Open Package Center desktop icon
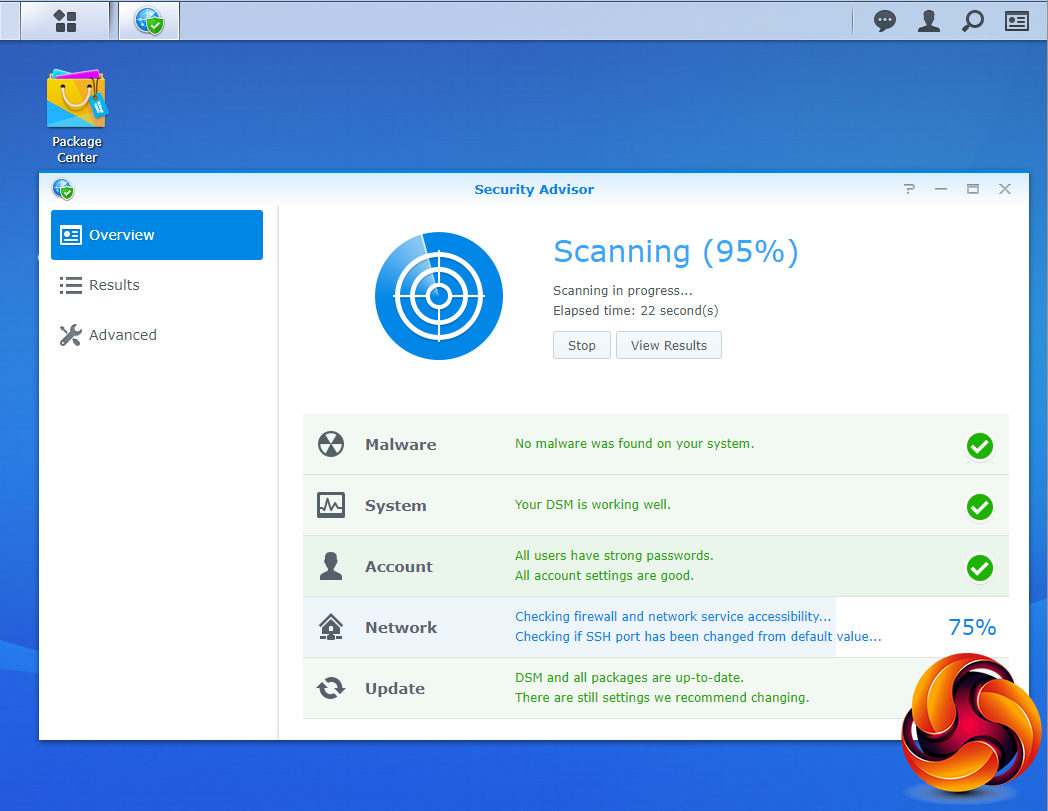 click(x=77, y=116)
